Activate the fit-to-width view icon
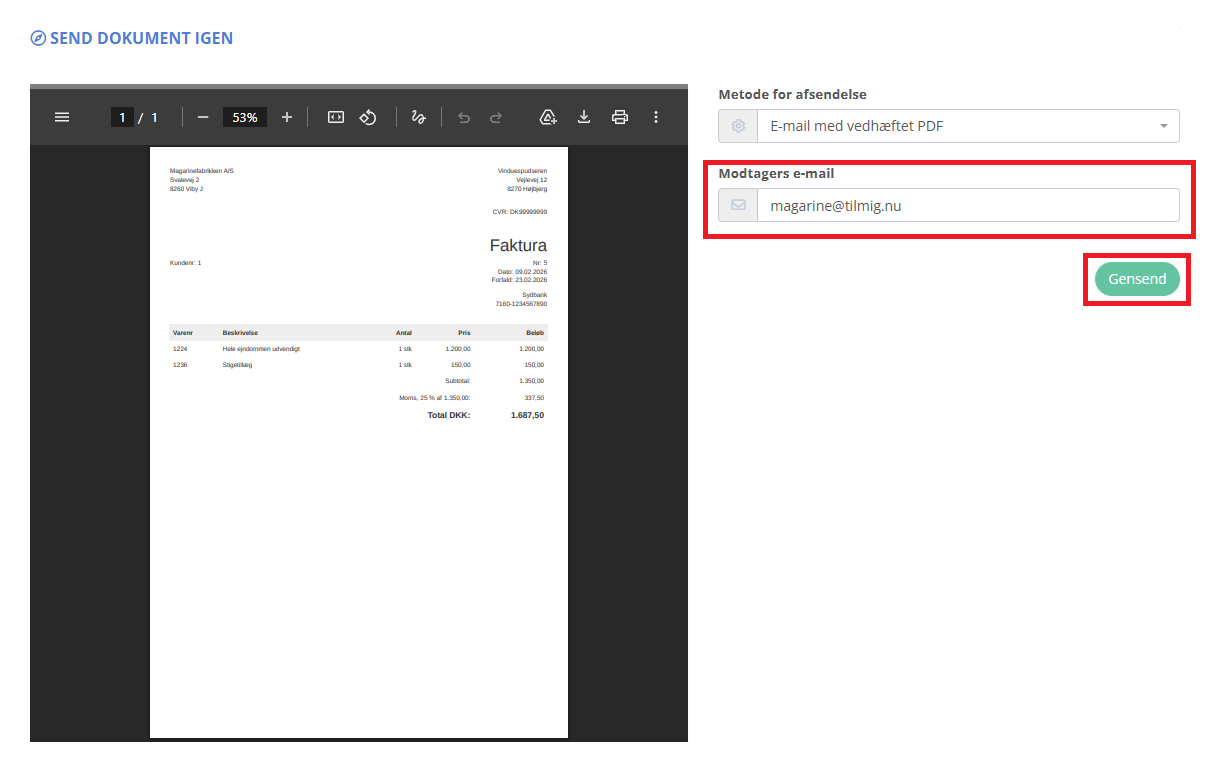The image size is (1209, 761). tap(335, 117)
